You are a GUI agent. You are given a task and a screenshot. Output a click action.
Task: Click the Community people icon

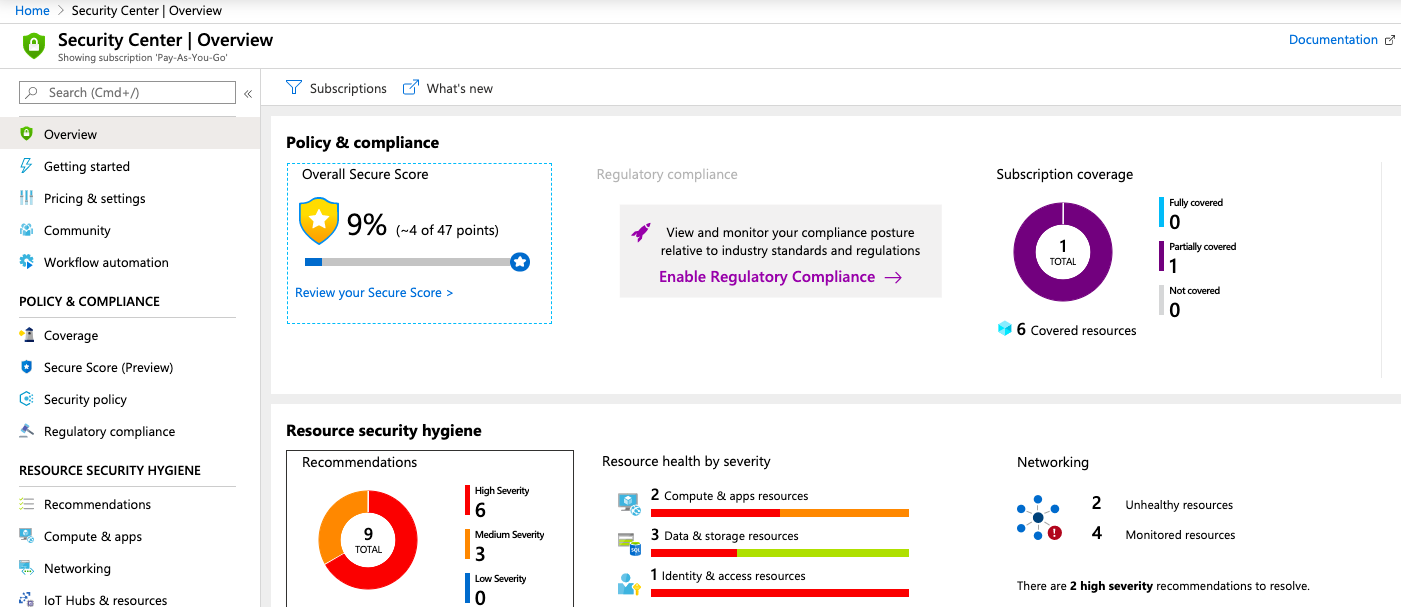click(x=26, y=230)
